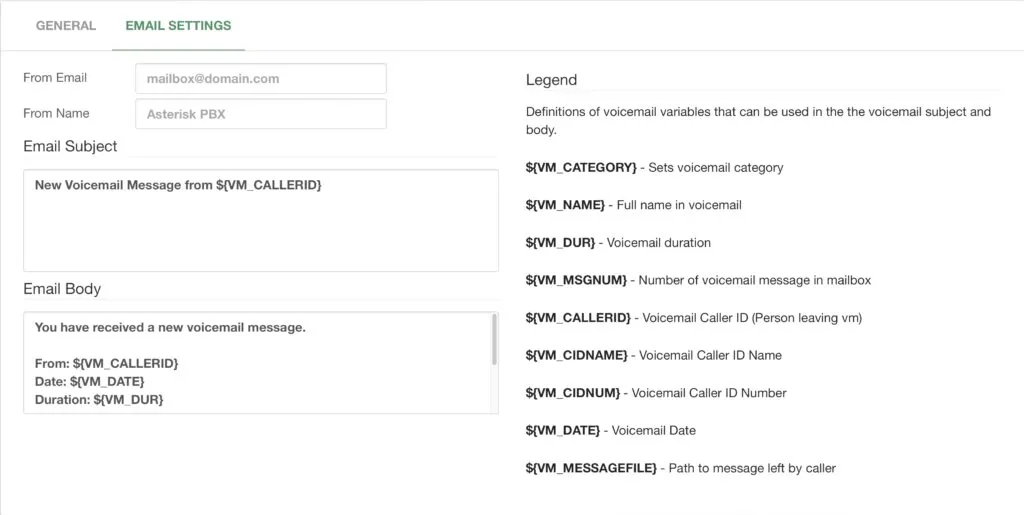
Task: Click the ${VM_DUR} legend variable
Action: coord(560,243)
